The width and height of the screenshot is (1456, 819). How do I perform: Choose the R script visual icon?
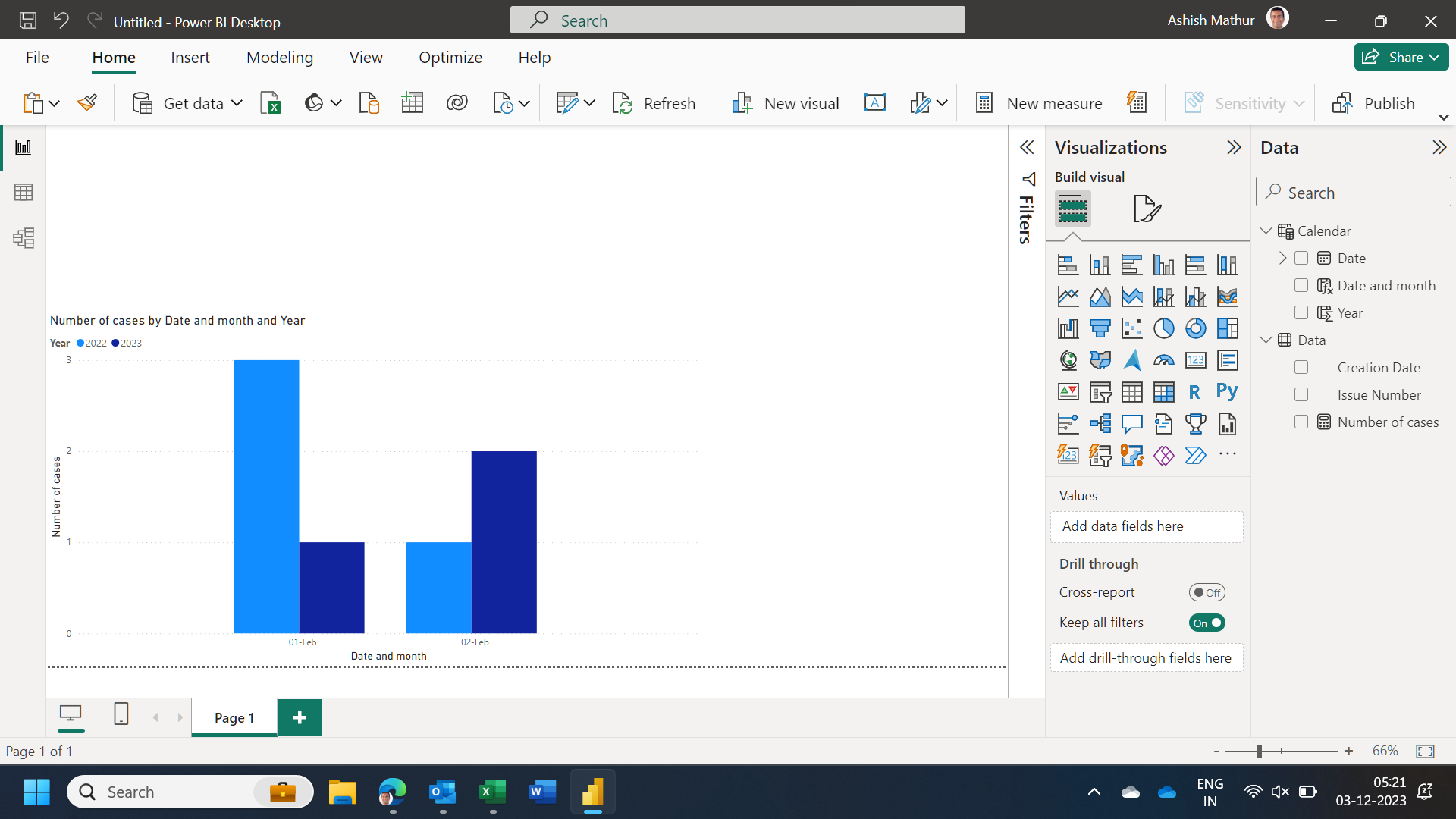point(1195,392)
